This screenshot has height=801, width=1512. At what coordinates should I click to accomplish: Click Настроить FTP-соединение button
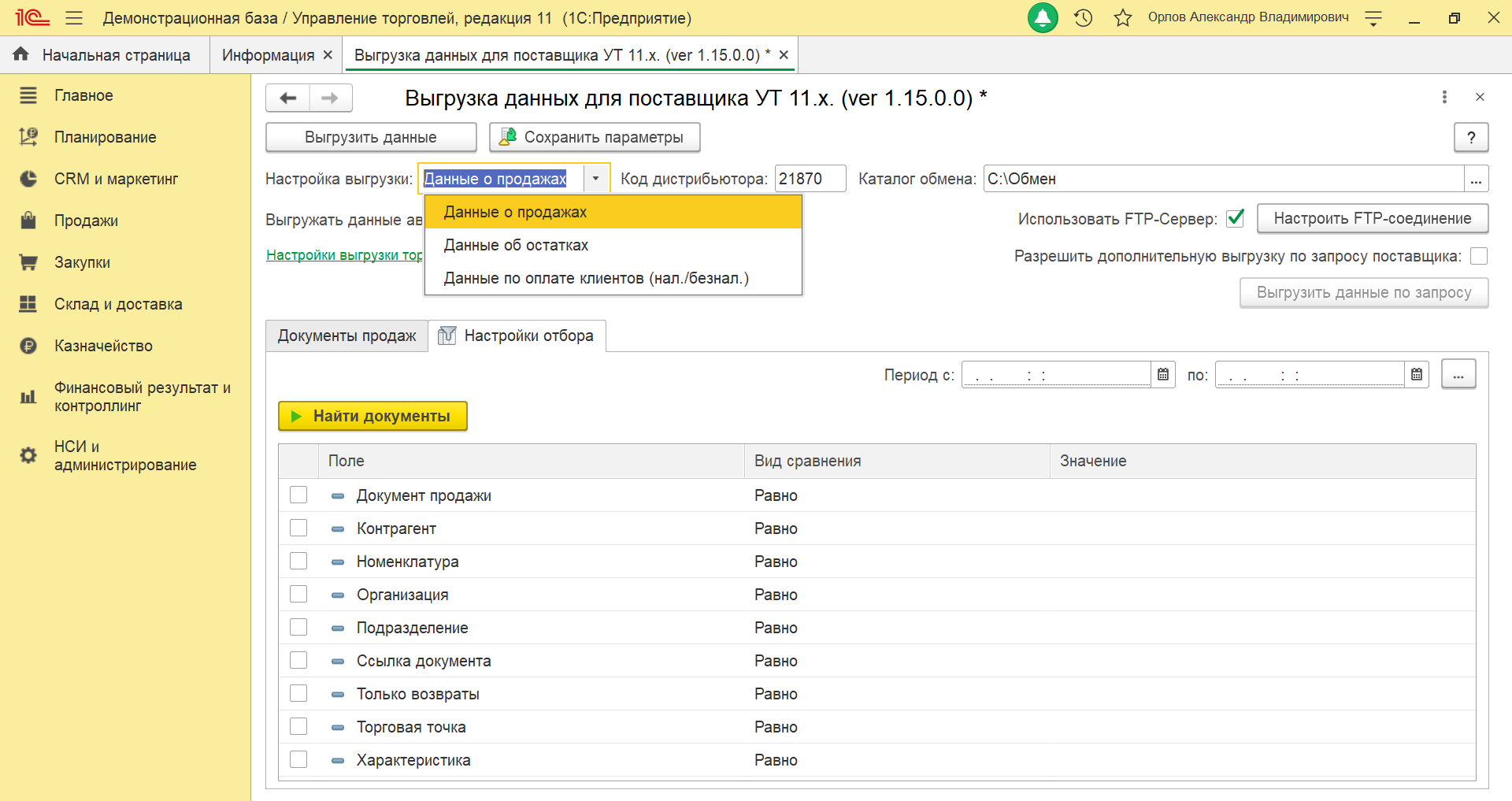point(1373,218)
